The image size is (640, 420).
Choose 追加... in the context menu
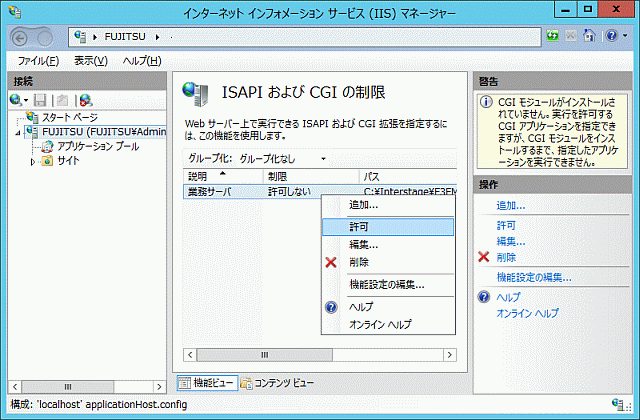[388, 205]
